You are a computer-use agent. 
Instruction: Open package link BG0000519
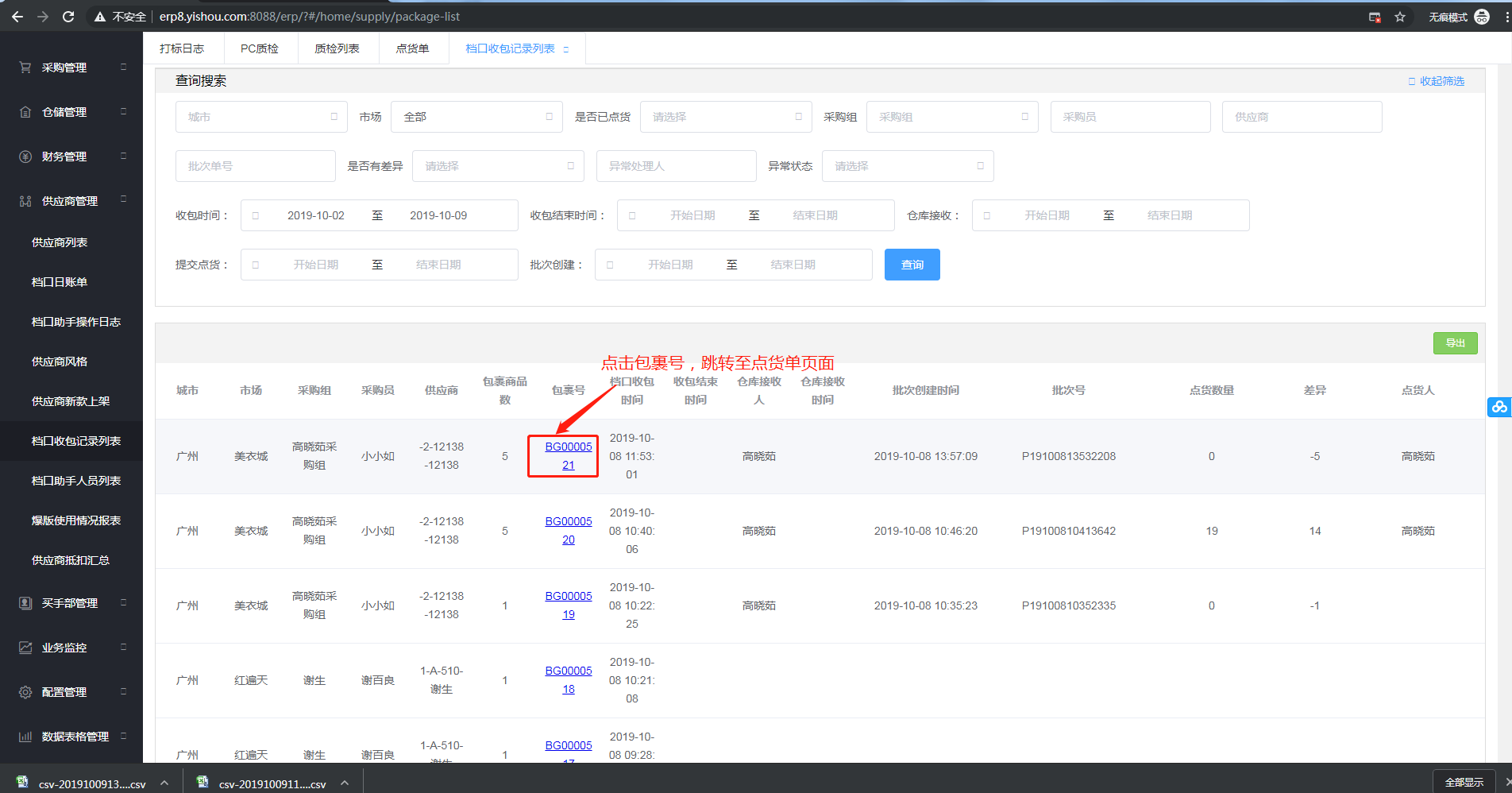coord(569,605)
